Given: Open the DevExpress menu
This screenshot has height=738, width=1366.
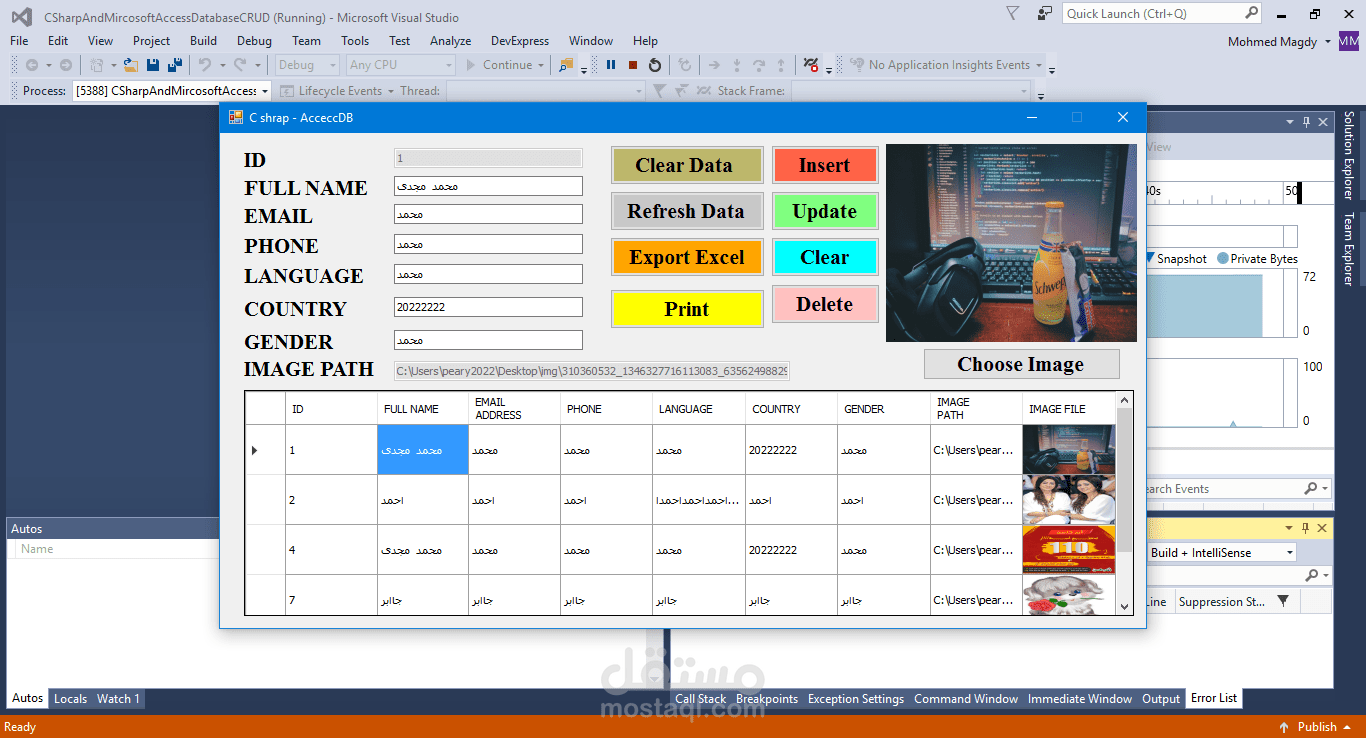Looking at the screenshot, I should pyautogui.click(x=519, y=41).
